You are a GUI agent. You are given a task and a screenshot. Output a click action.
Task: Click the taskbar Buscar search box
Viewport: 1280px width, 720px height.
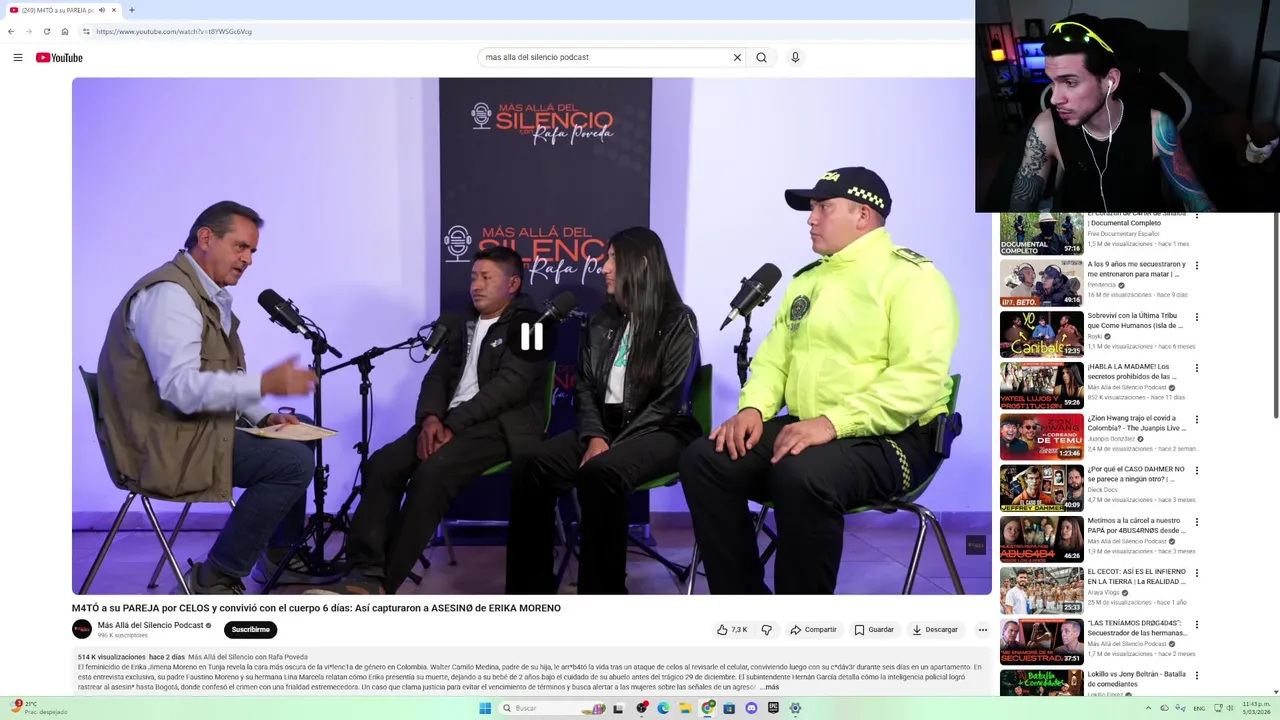552,708
